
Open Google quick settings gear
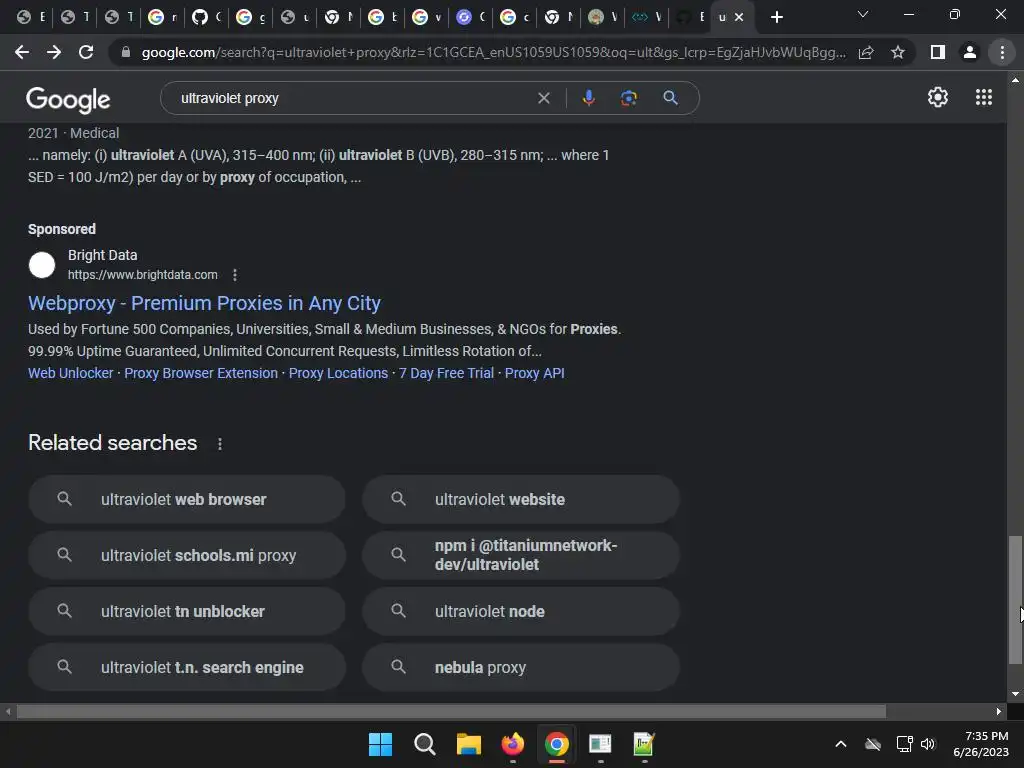tap(938, 97)
